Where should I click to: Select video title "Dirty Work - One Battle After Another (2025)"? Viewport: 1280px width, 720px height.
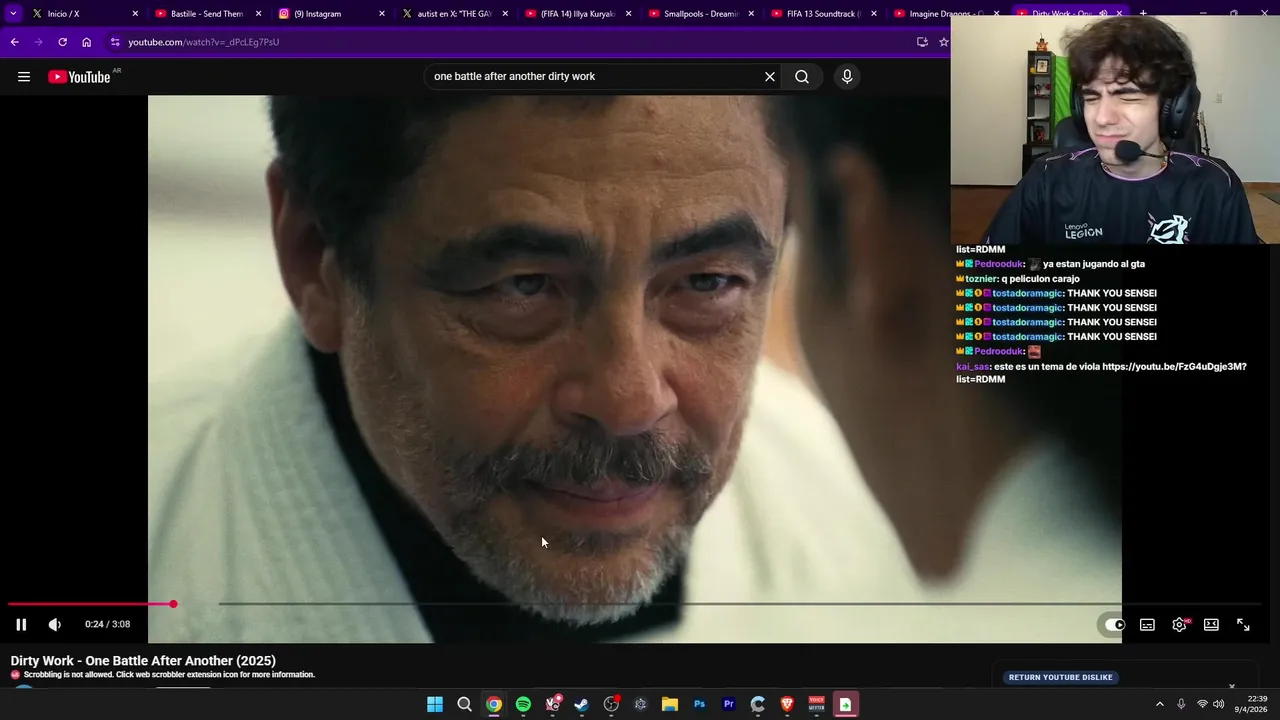pos(143,661)
